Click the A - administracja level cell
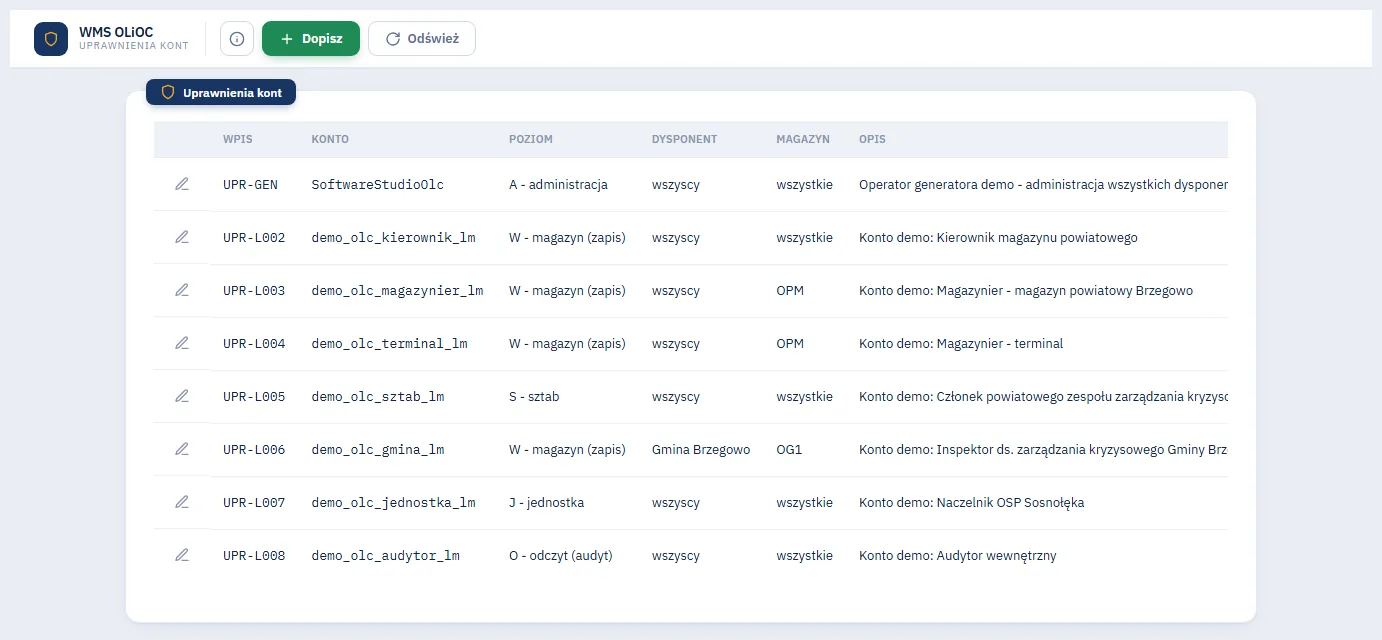The height and width of the screenshot is (640, 1382). [558, 185]
